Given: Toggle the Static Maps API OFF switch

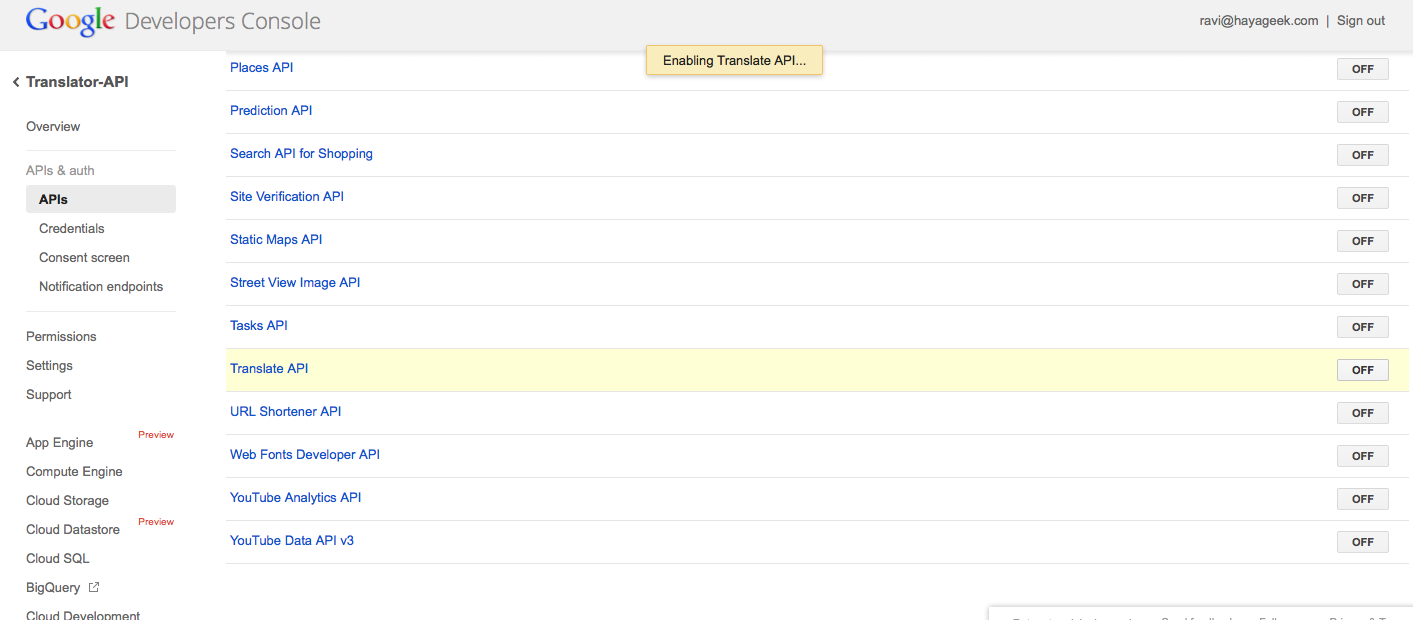Looking at the screenshot, I should pos(1362,241).
